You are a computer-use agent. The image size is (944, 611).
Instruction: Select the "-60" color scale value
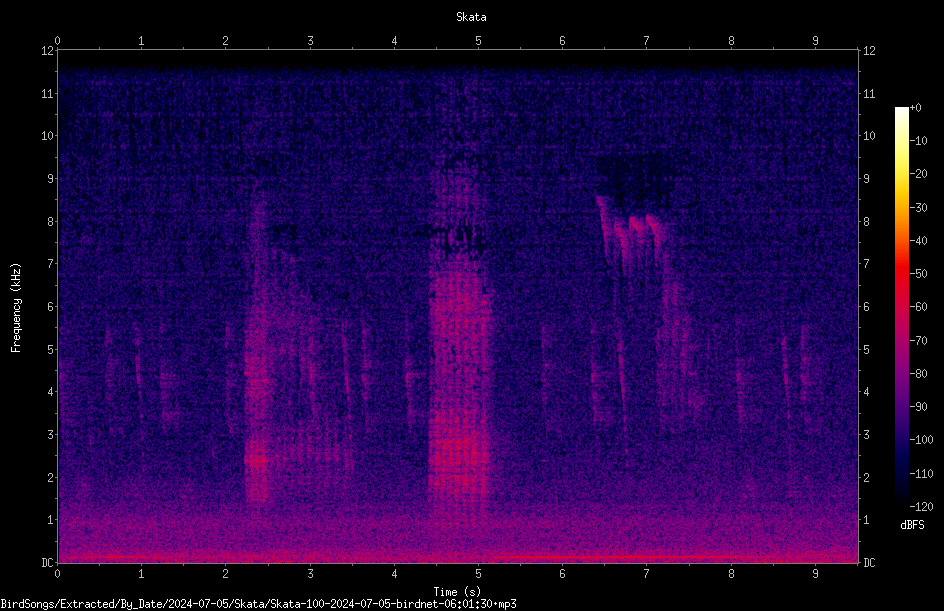[x=919, y=307]
